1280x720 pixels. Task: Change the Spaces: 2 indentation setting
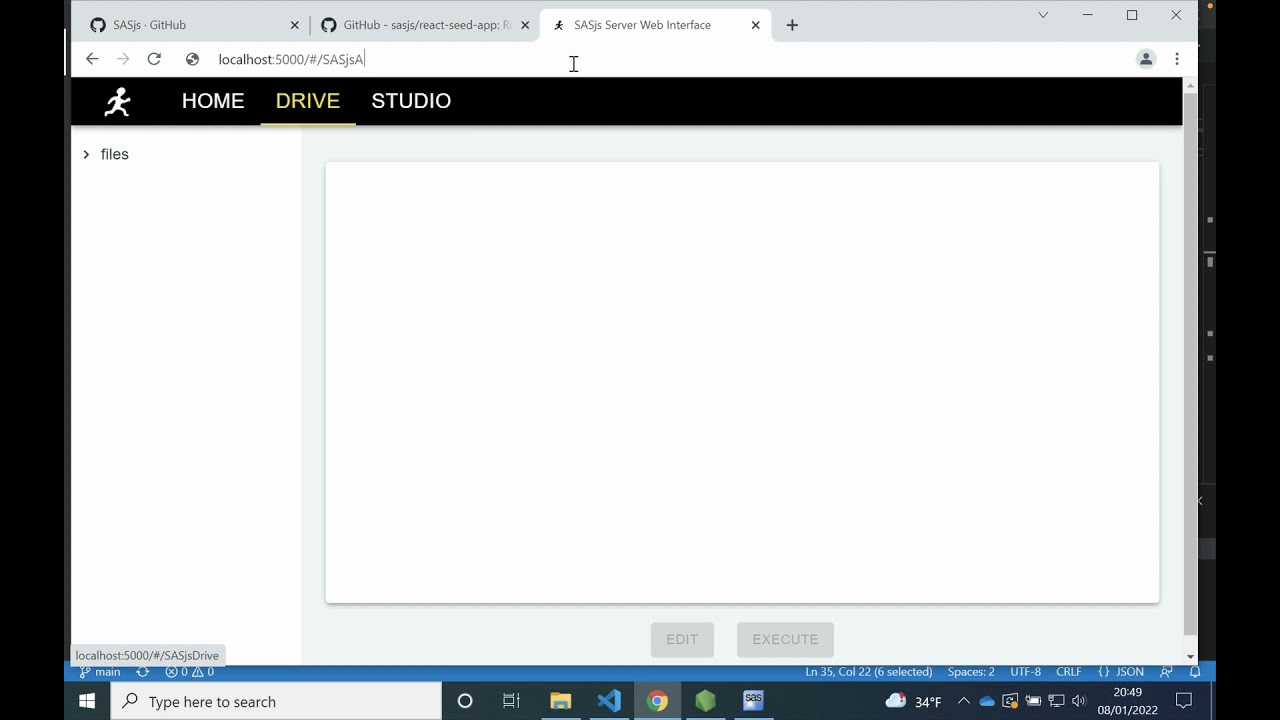971,672
